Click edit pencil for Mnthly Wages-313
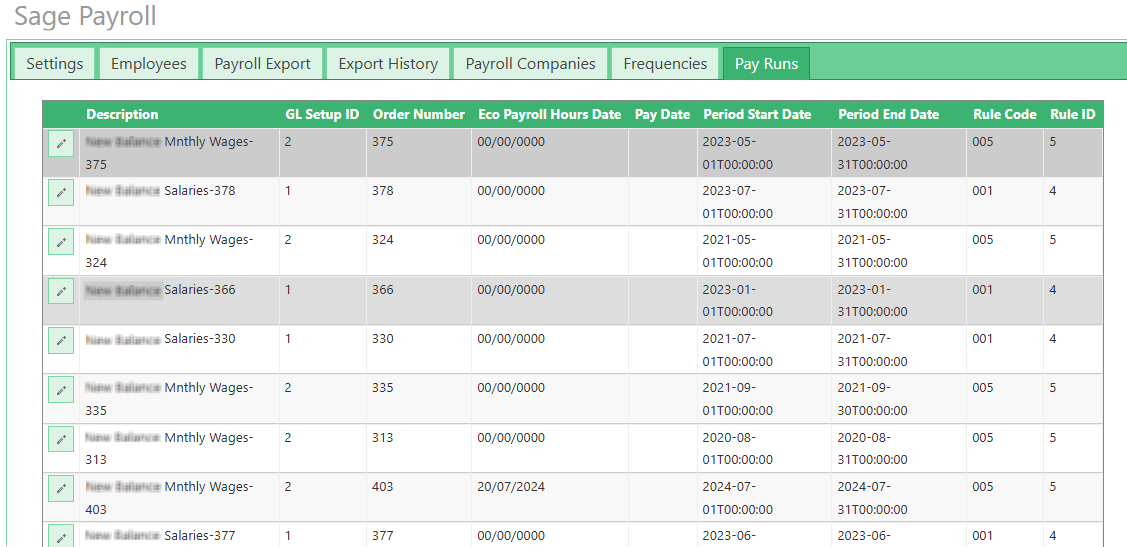 [x=61, y=438]
